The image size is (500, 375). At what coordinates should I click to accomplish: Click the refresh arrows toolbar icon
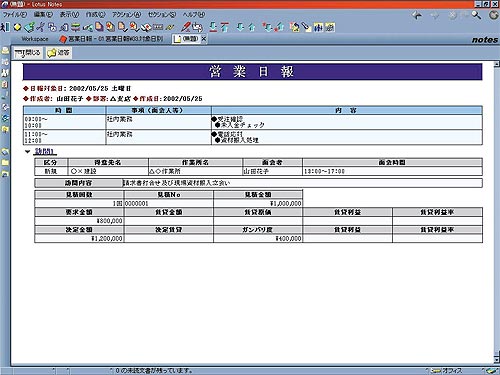[294, 27]
